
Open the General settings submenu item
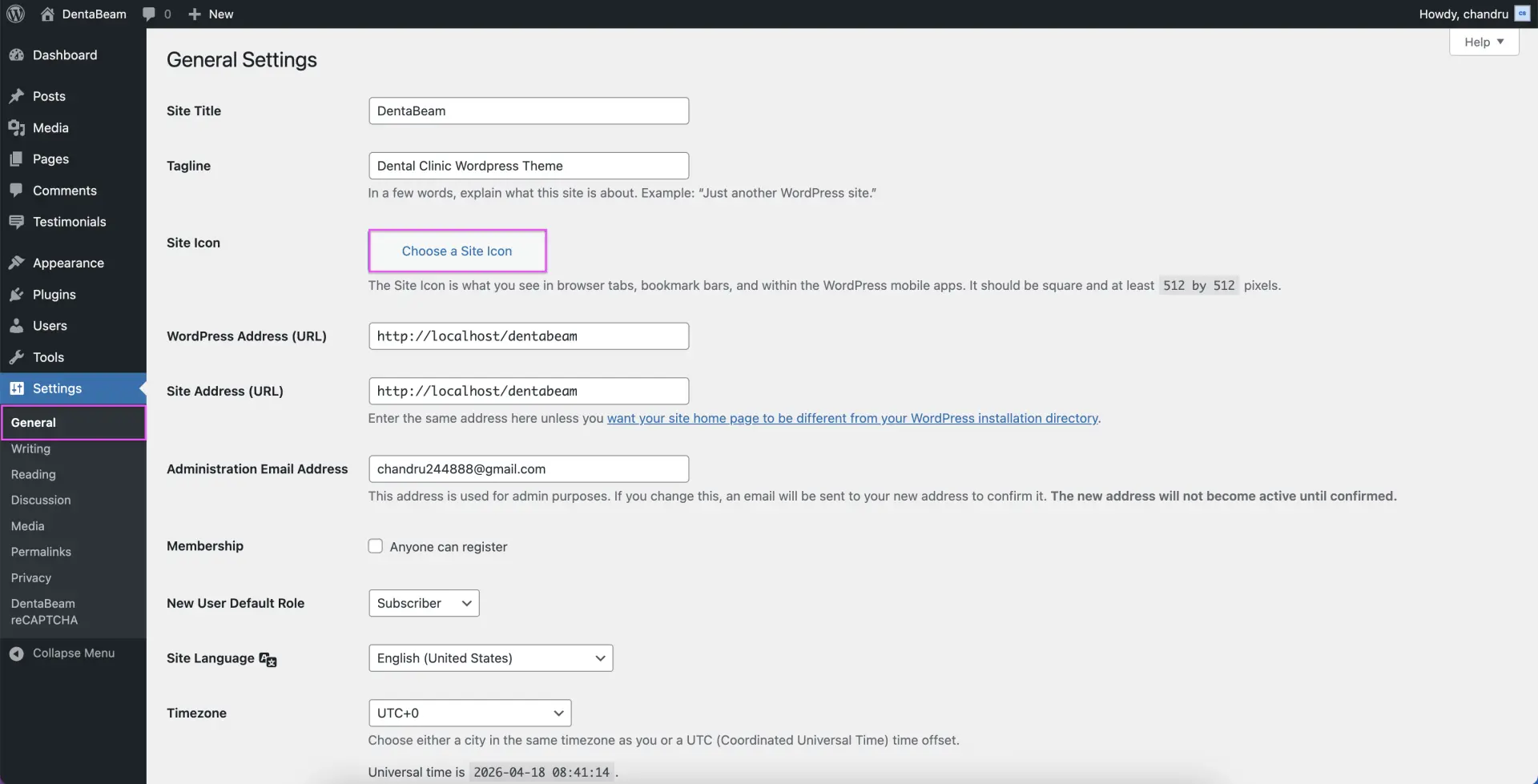click(x=73, y=422)
